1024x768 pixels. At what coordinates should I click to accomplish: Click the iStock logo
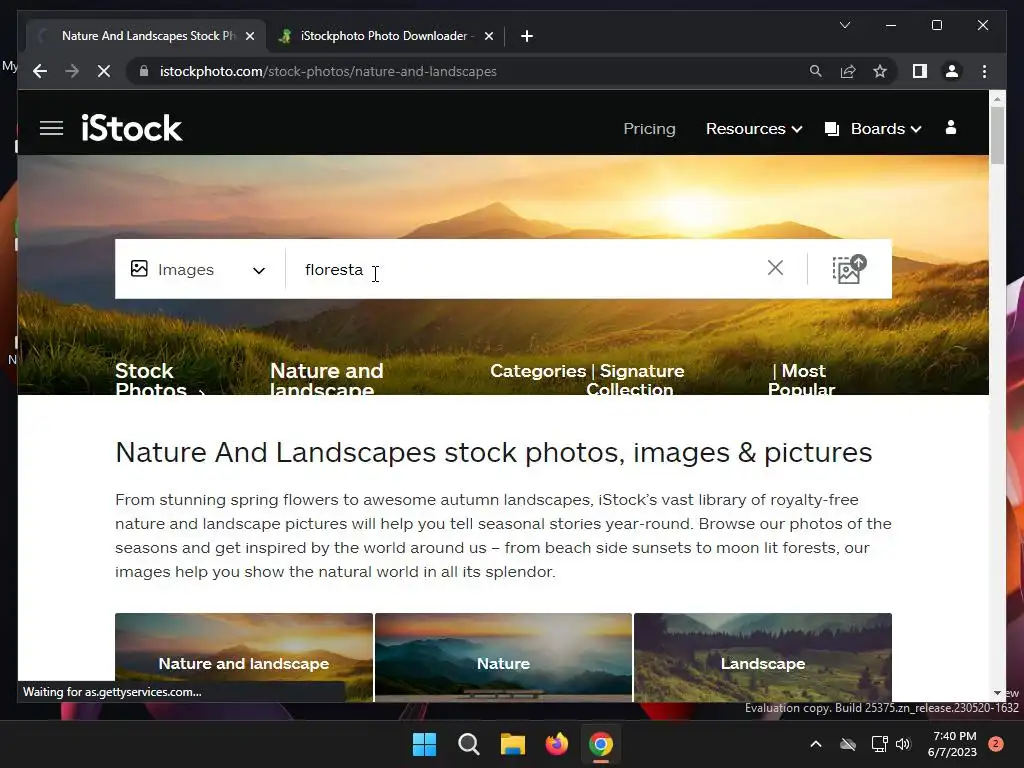pos(131,128)
